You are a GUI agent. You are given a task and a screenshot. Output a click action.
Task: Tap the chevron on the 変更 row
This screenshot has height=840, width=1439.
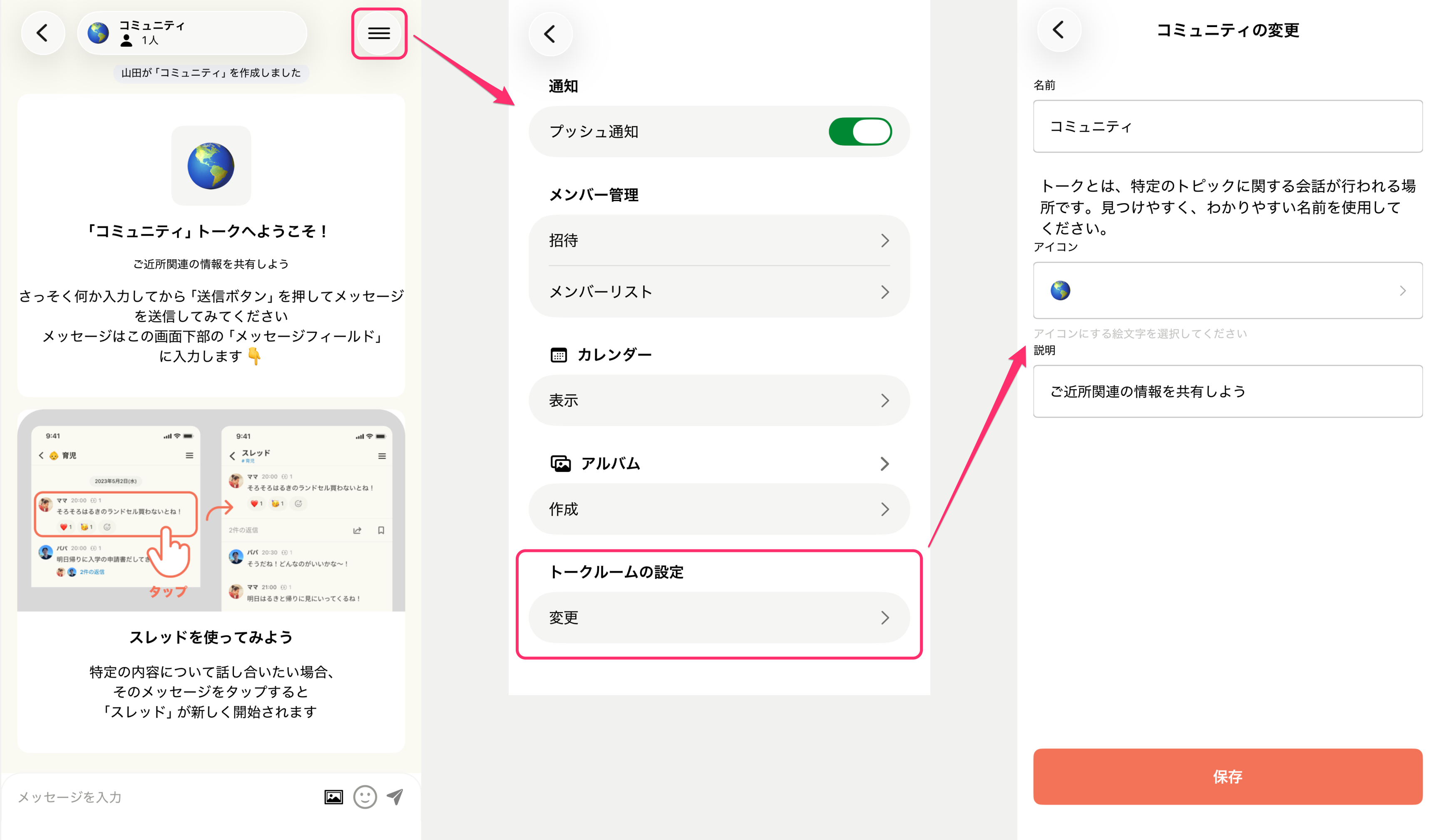pos(885,617)
